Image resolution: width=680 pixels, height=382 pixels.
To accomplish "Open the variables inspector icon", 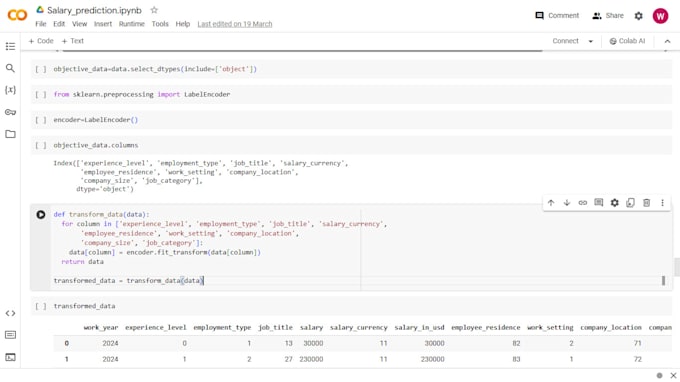I will tap(10, 90).
